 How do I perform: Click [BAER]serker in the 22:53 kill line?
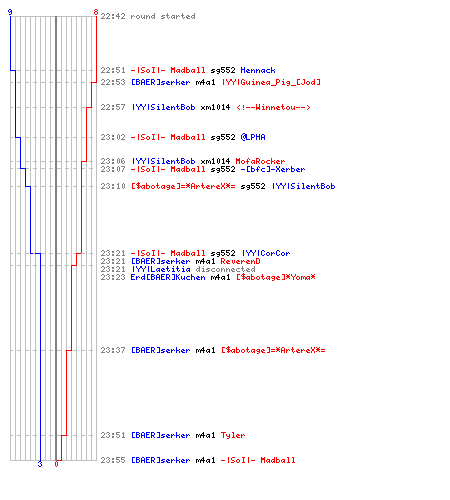coord(160,82)
